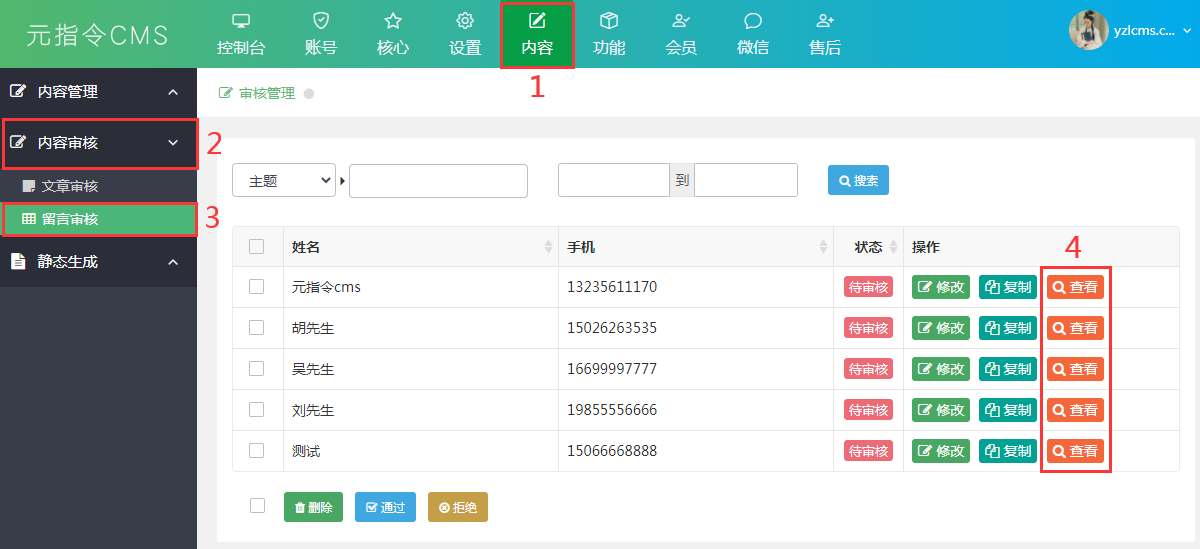Sort by the 姓名 column arrows
Viewport: 1200px width, 549px height.
click(x=548, y=247)
